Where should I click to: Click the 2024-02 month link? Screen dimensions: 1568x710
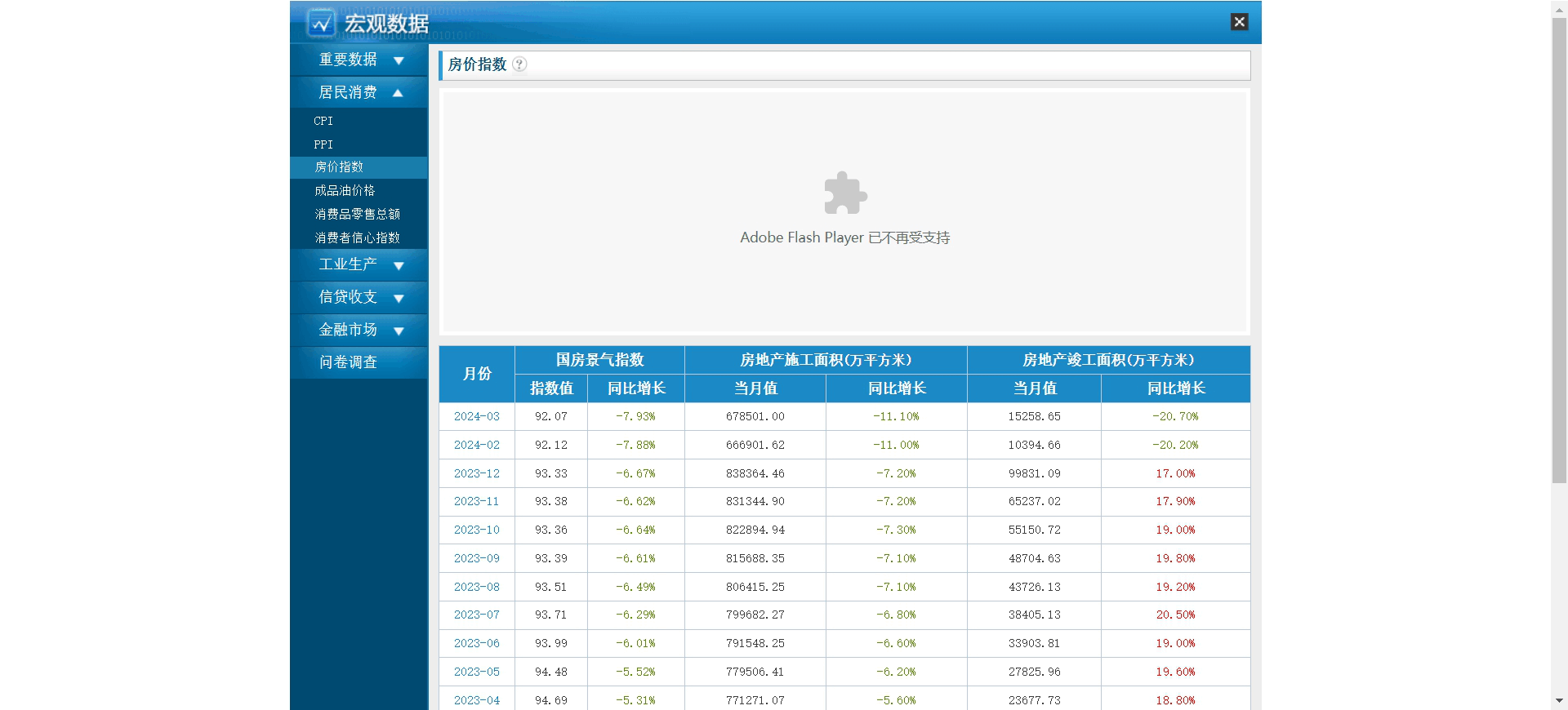(477, 445)
